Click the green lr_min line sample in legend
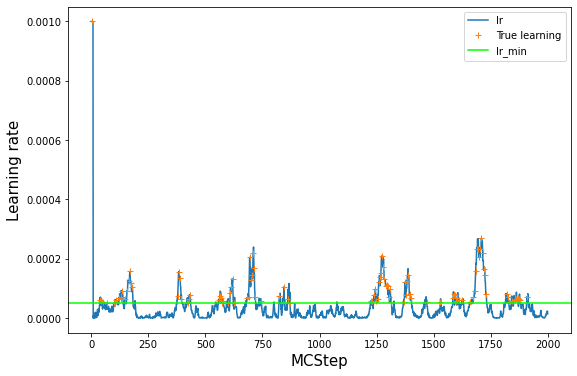This screenshot has height=376, width=577. (x=478, y=51)
